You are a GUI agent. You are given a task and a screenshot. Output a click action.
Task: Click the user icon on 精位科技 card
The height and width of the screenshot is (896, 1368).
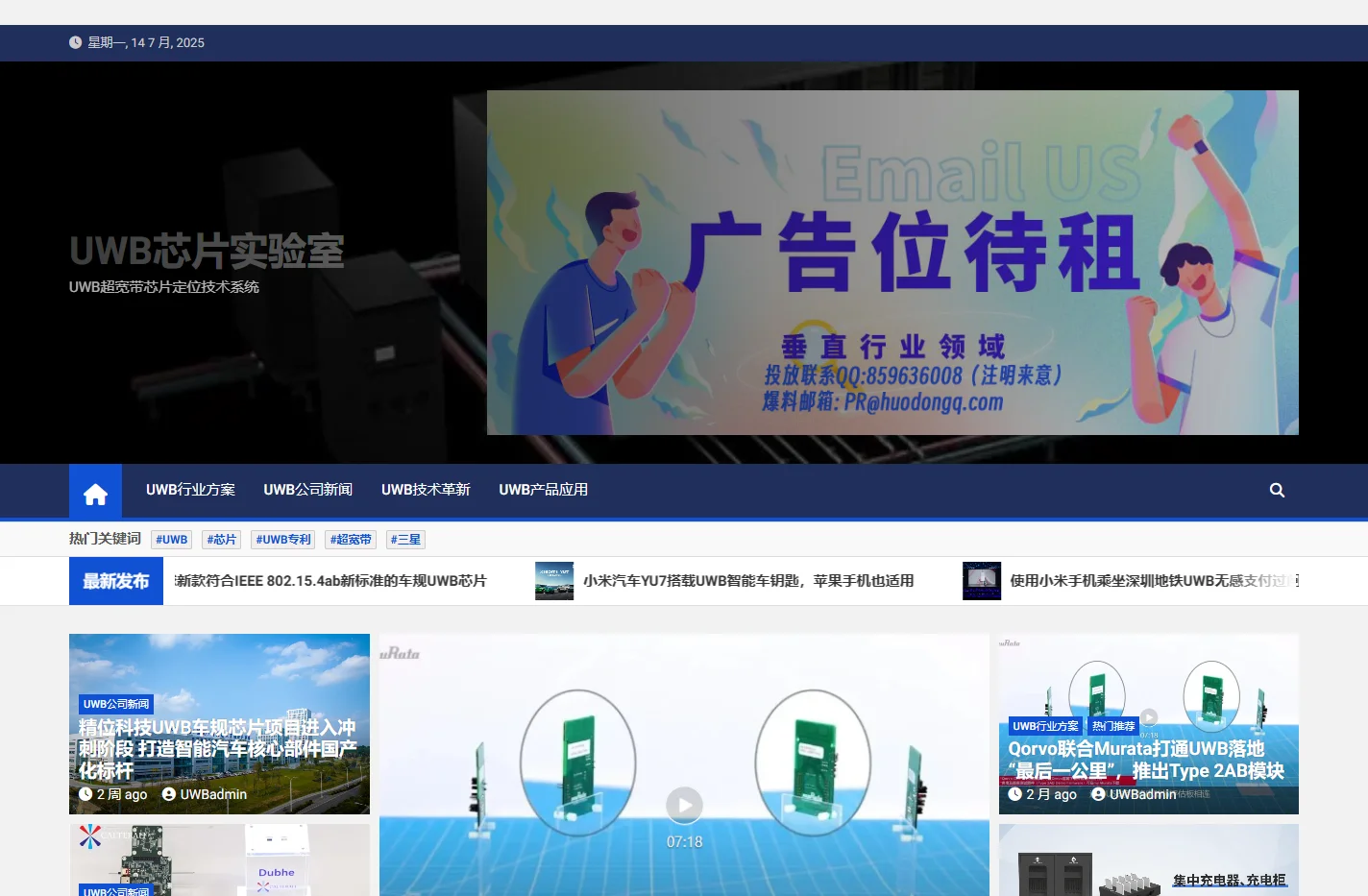(169, 794)
